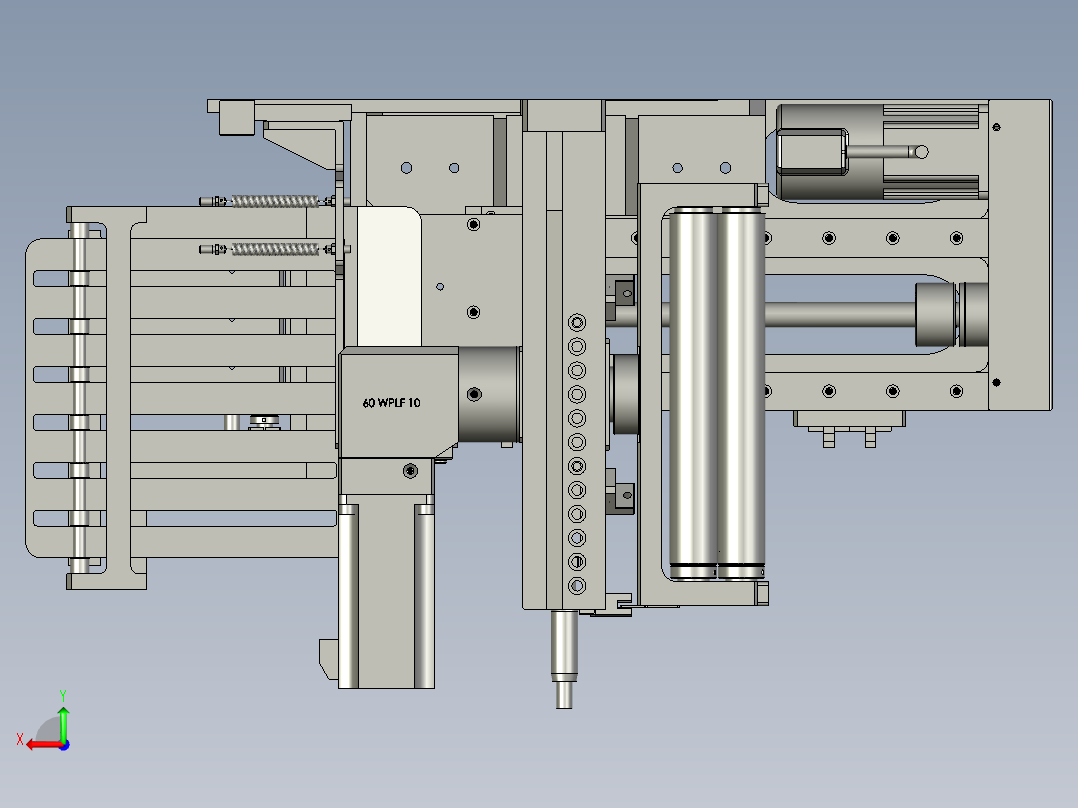Click the shaft protruding below the vertical column
The image size is (1078, 808).
564,659
